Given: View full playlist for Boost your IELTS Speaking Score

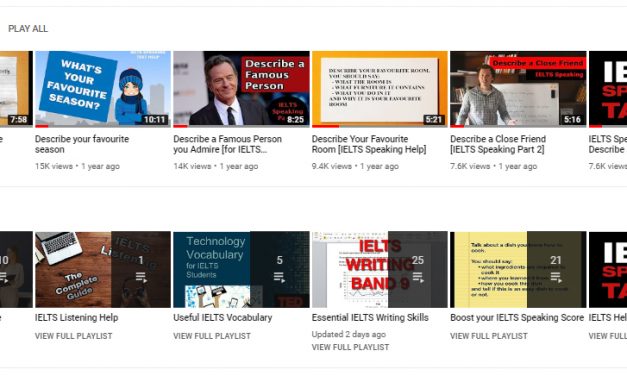Looking at the screenshot, I should pos(488,336).
